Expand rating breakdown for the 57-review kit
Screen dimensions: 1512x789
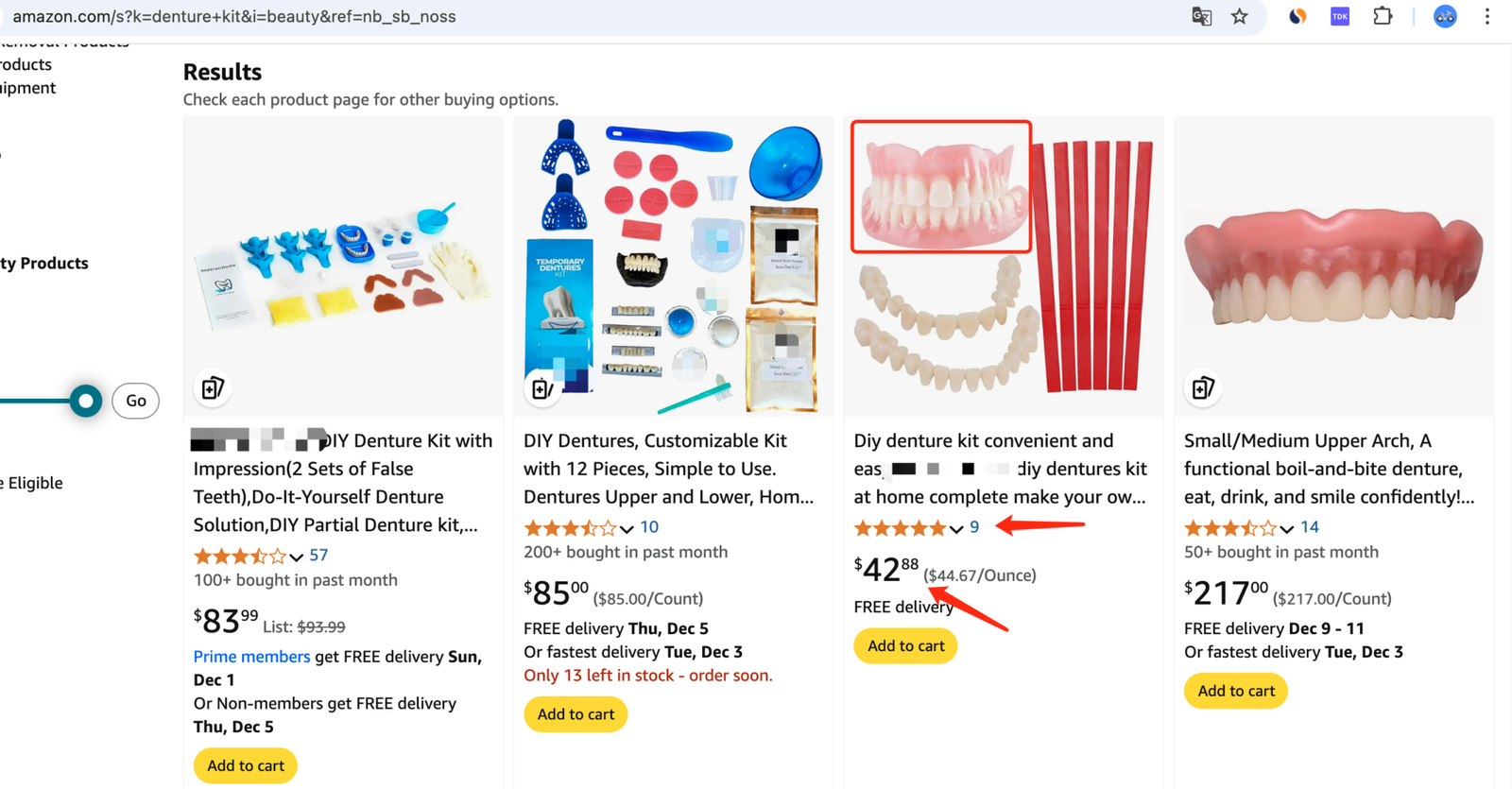[x=297, y=557]
